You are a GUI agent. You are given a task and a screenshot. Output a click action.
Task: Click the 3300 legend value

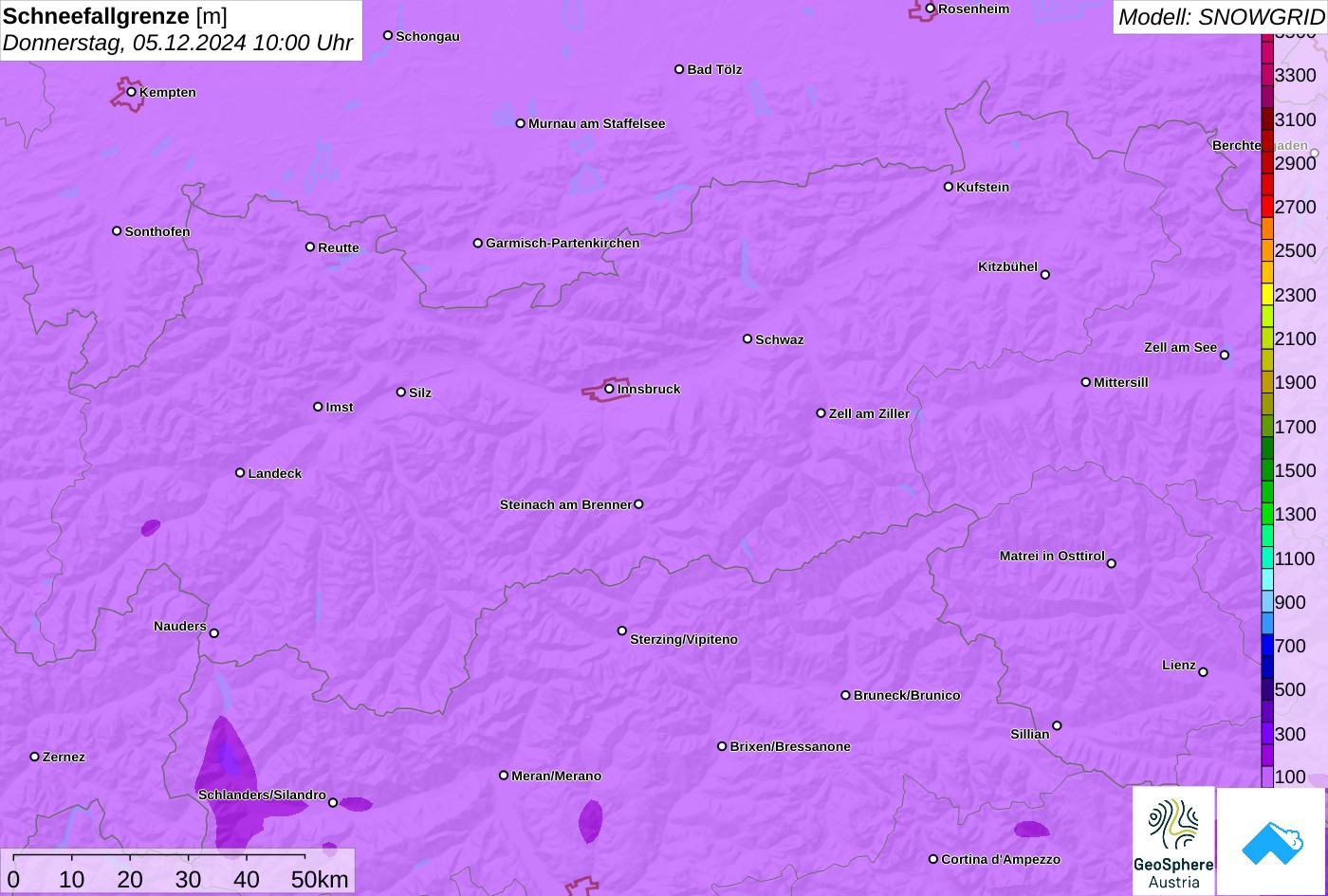pos(1296,75)
